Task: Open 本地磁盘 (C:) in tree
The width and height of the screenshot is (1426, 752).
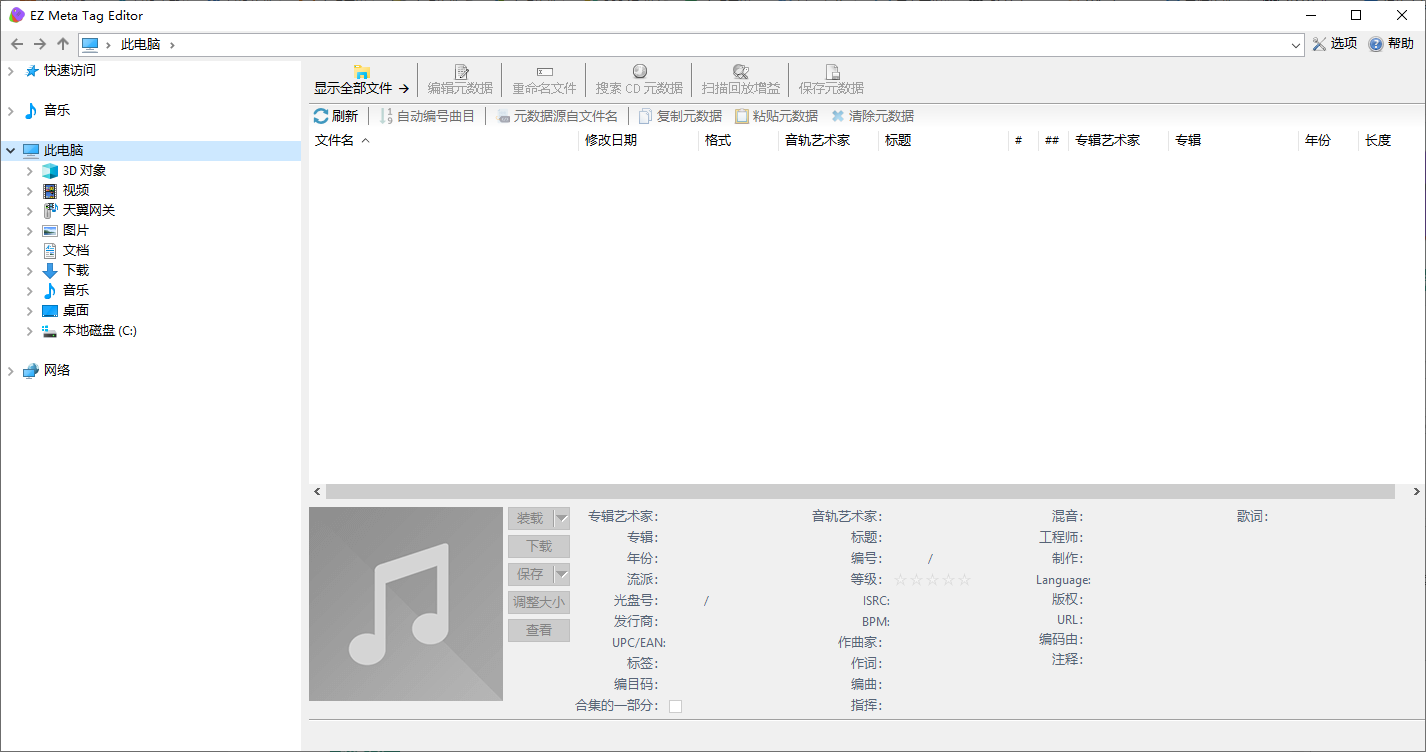Action: coord(100,331)
